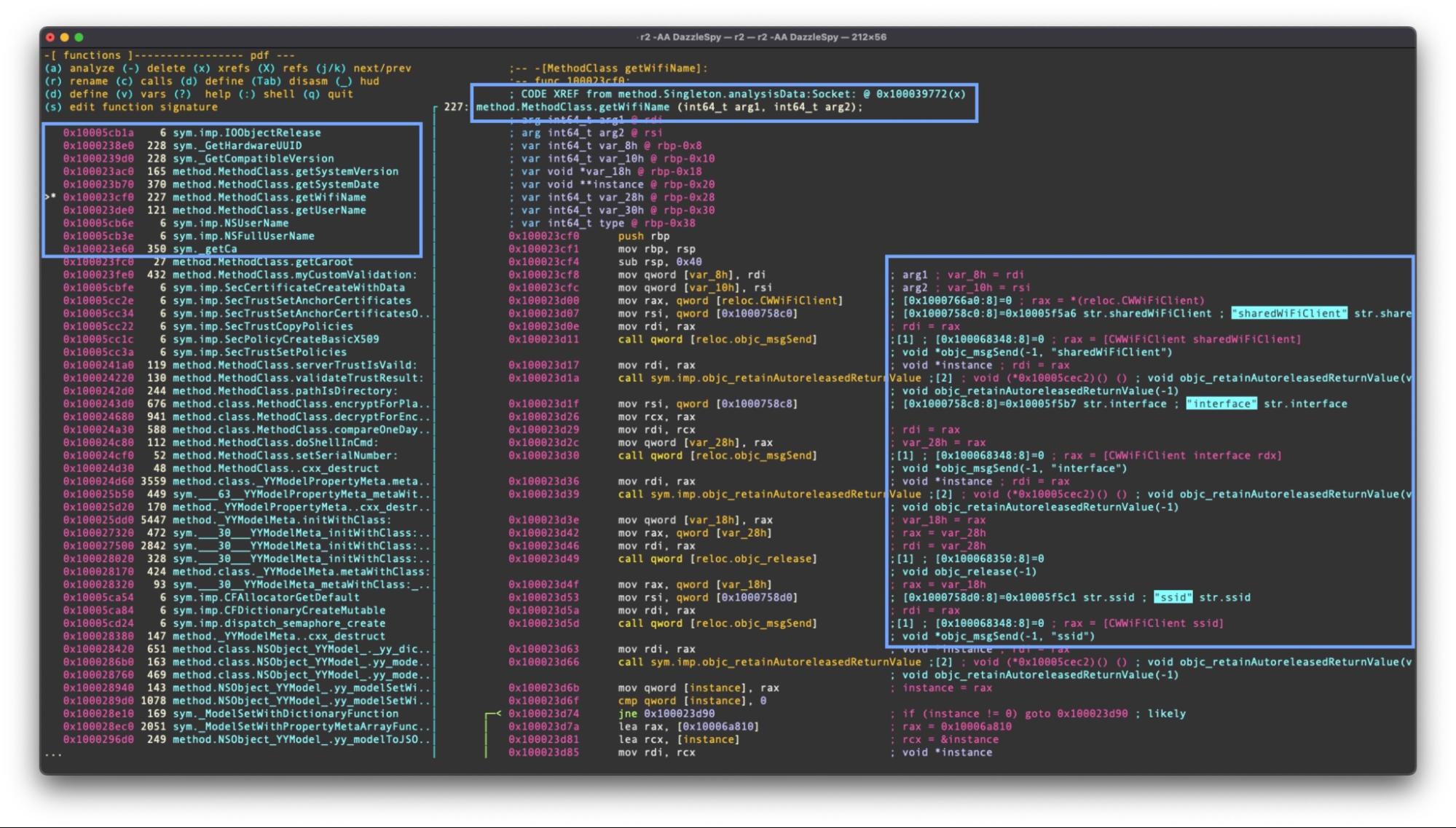Select sym._GetHardwareUUID function entry
Image resolution: width=1456 pixels, height=828 pixels.
tap(237, 146)
